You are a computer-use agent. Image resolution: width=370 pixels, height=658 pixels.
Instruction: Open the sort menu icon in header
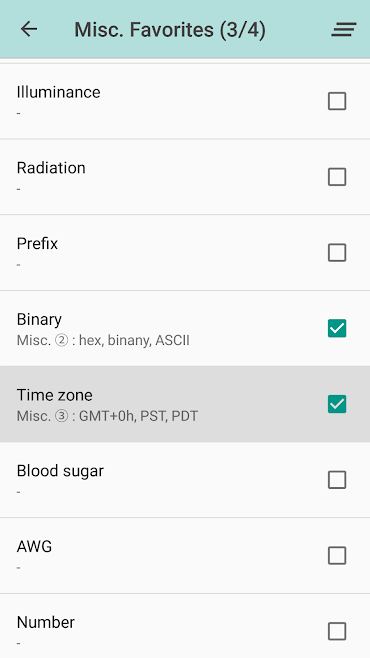click(344, 29)
